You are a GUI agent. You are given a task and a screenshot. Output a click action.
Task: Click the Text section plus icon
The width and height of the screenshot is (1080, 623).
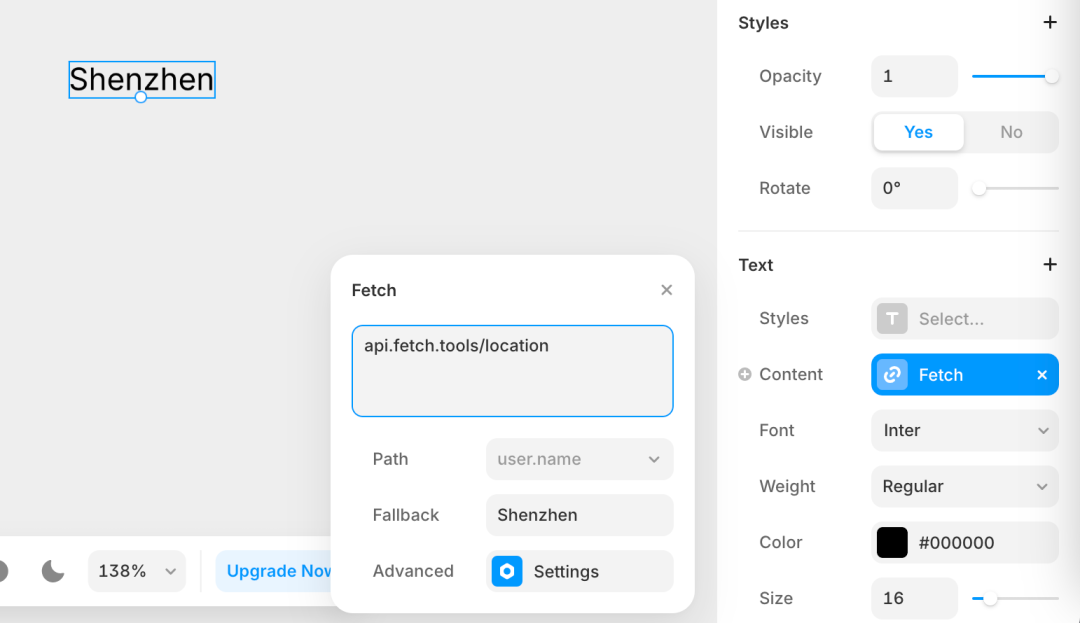(x=1050, y=264)
